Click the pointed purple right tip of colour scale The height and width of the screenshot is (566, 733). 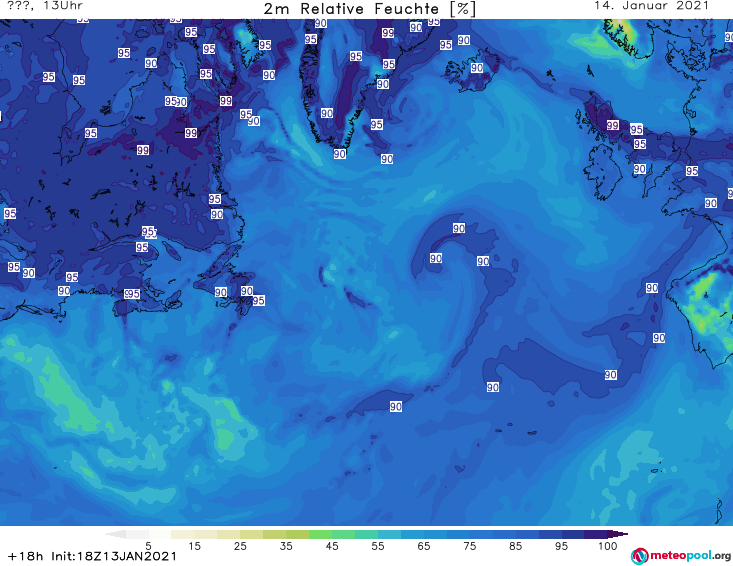tap(618, 534)
